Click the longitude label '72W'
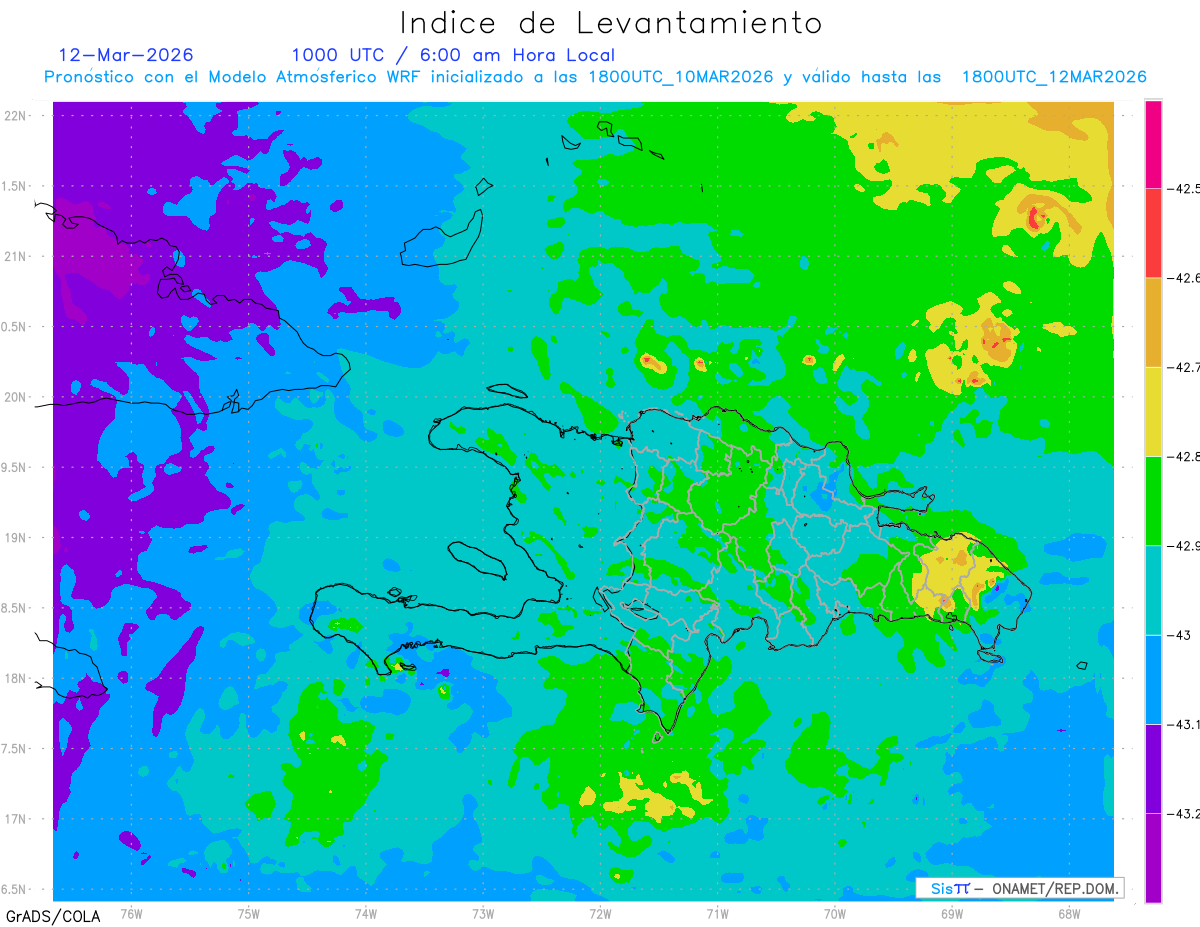The height and width of the screenshot is (927, 1200). coord(600,912)
